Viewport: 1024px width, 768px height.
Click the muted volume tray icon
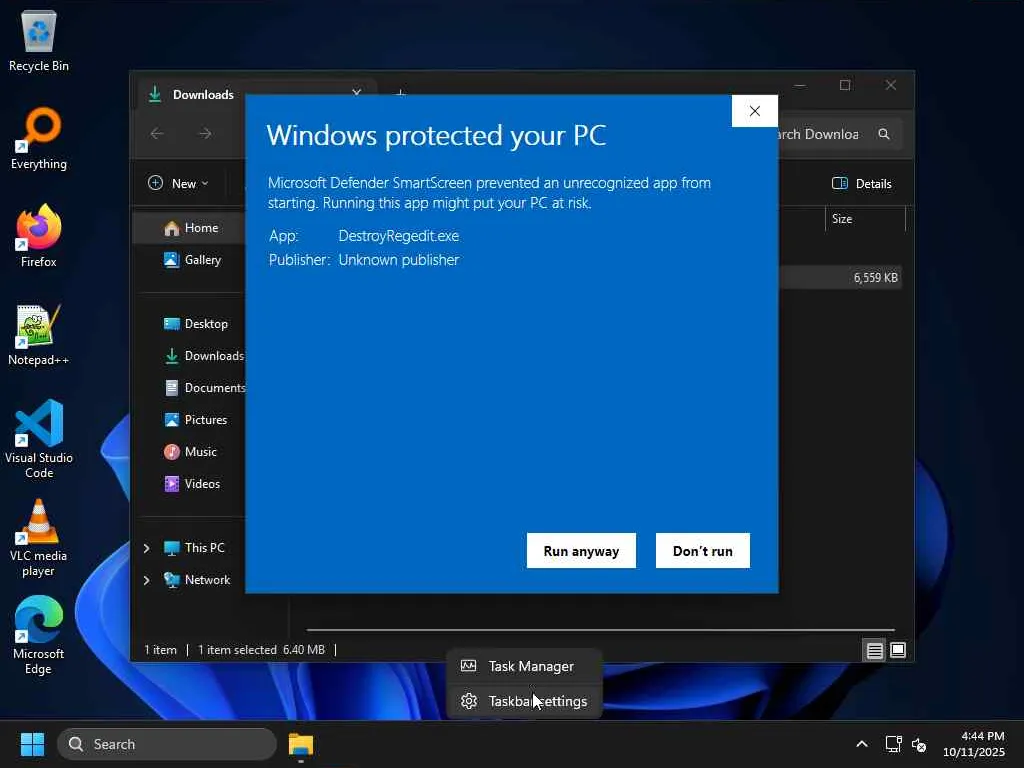coord(919,744)
